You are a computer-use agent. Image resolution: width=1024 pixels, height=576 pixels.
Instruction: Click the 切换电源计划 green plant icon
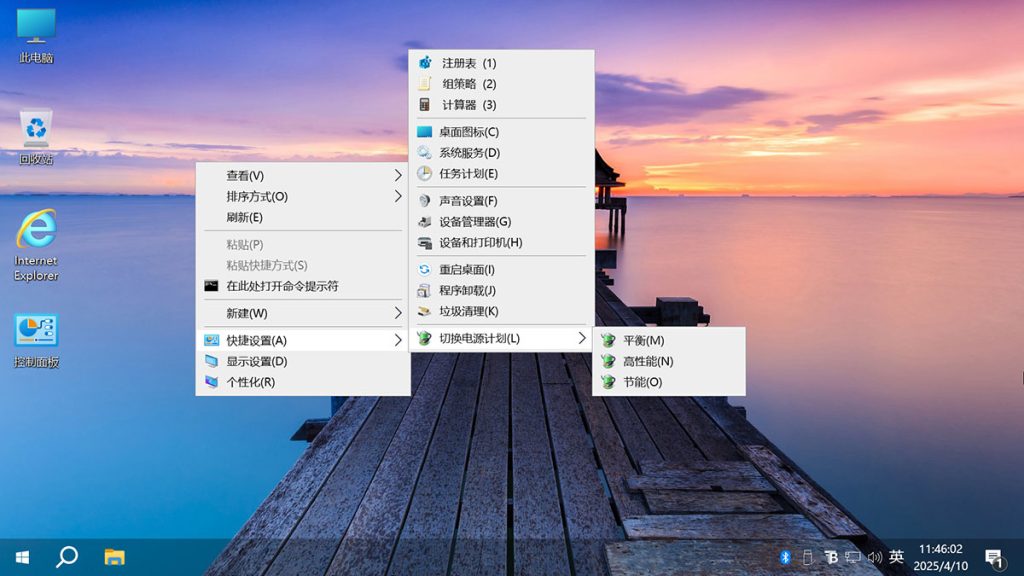[424, 338]
